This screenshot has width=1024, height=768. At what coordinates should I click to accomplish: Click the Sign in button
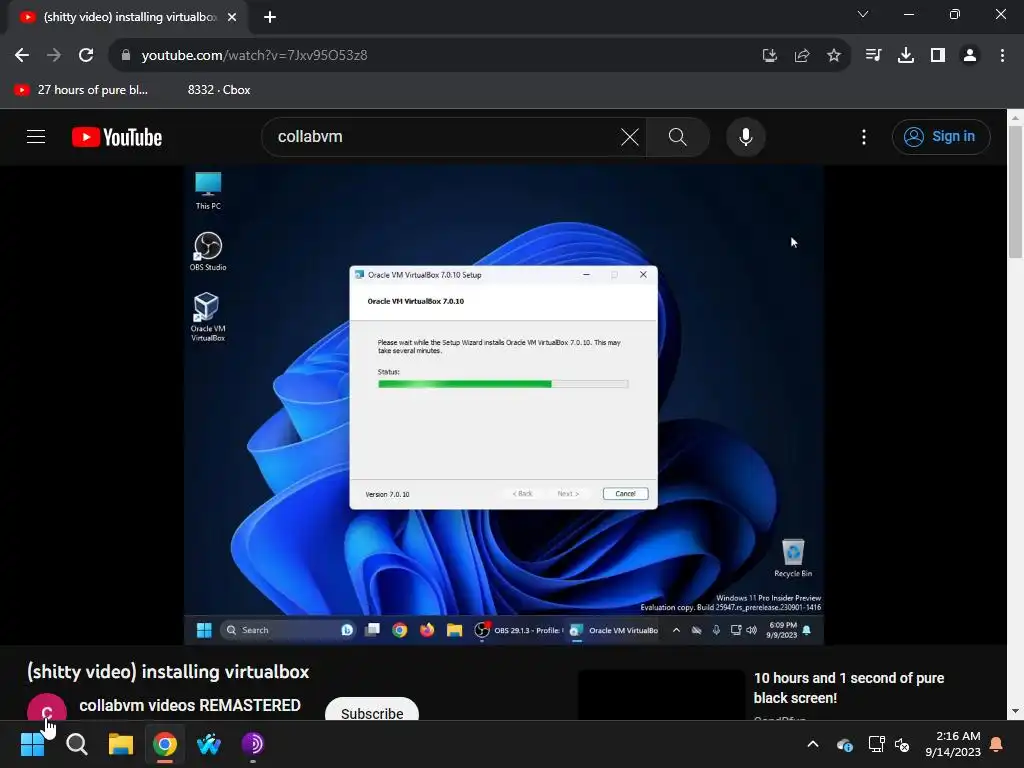click(x=941, y=137)
